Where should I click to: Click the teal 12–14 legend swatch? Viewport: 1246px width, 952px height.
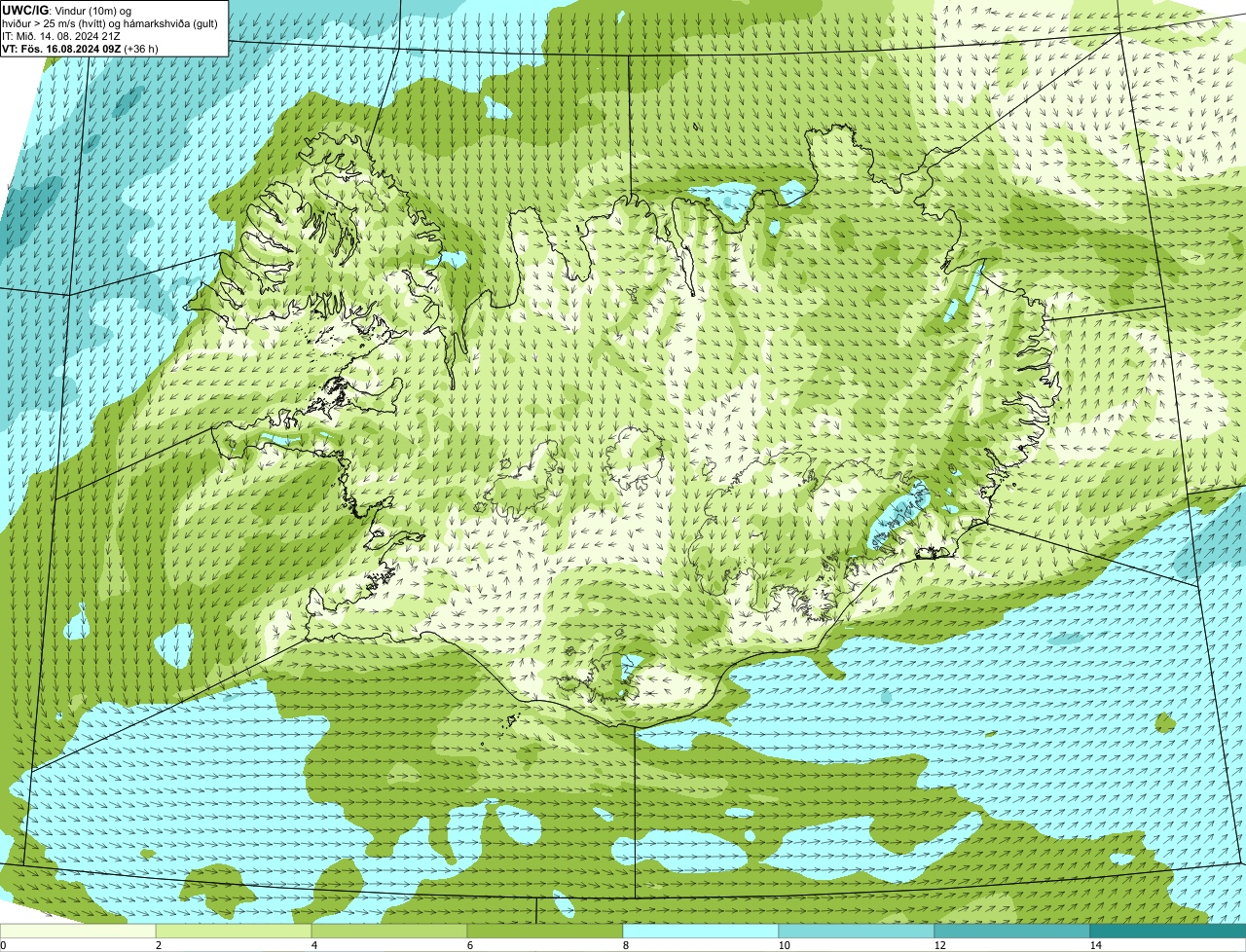[1012, 931]
